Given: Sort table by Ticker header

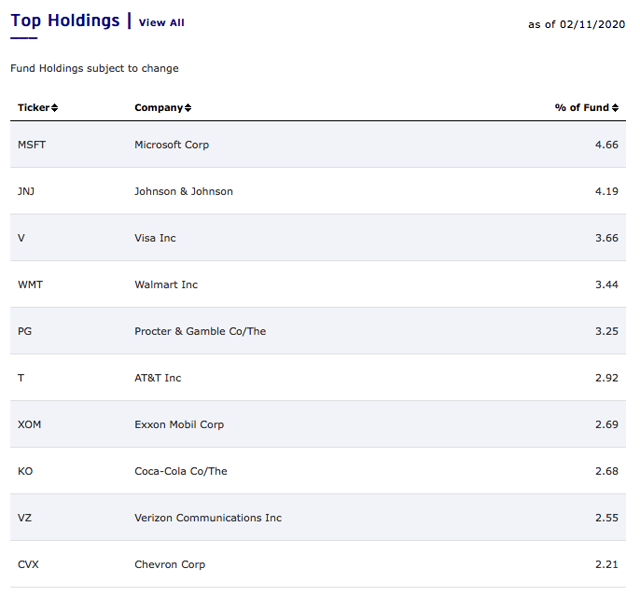Looking at the screenshot, I should point(33,107).
